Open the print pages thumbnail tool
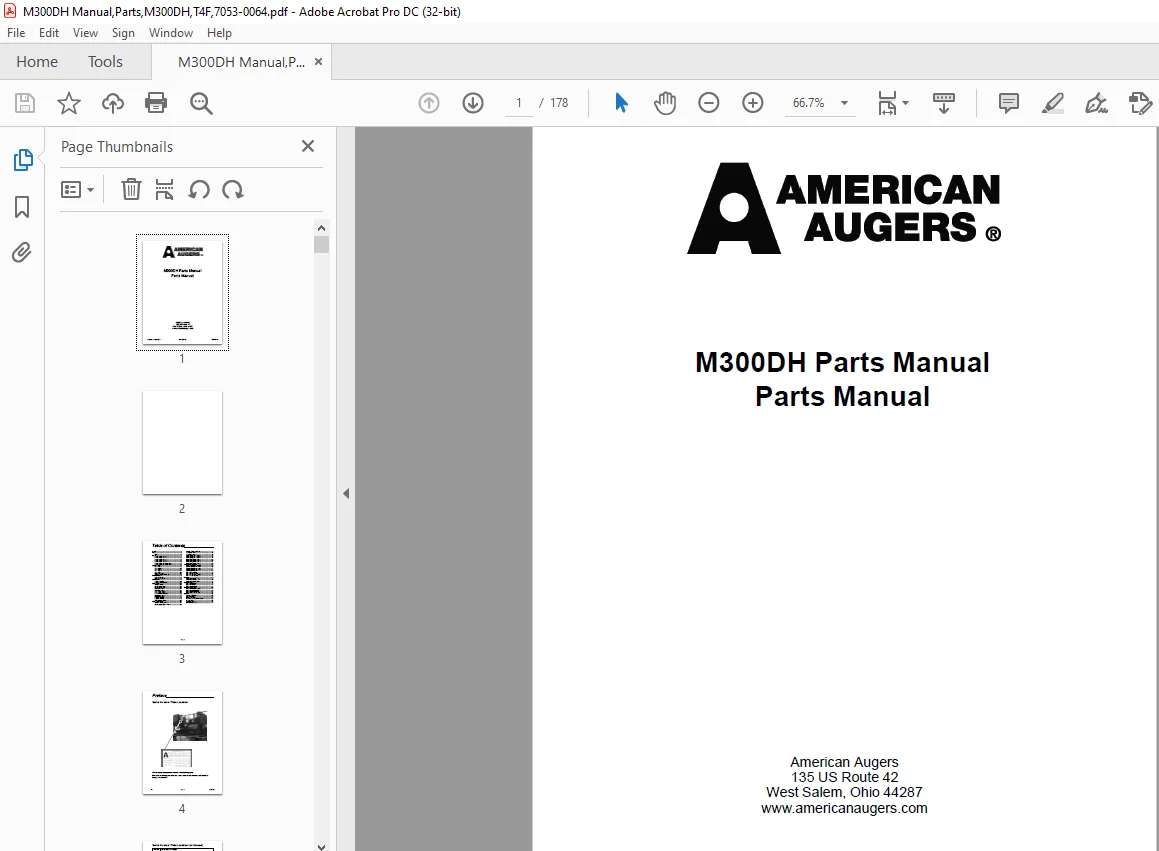Viewport: 1159px width, 851px height. pos(164,189)
